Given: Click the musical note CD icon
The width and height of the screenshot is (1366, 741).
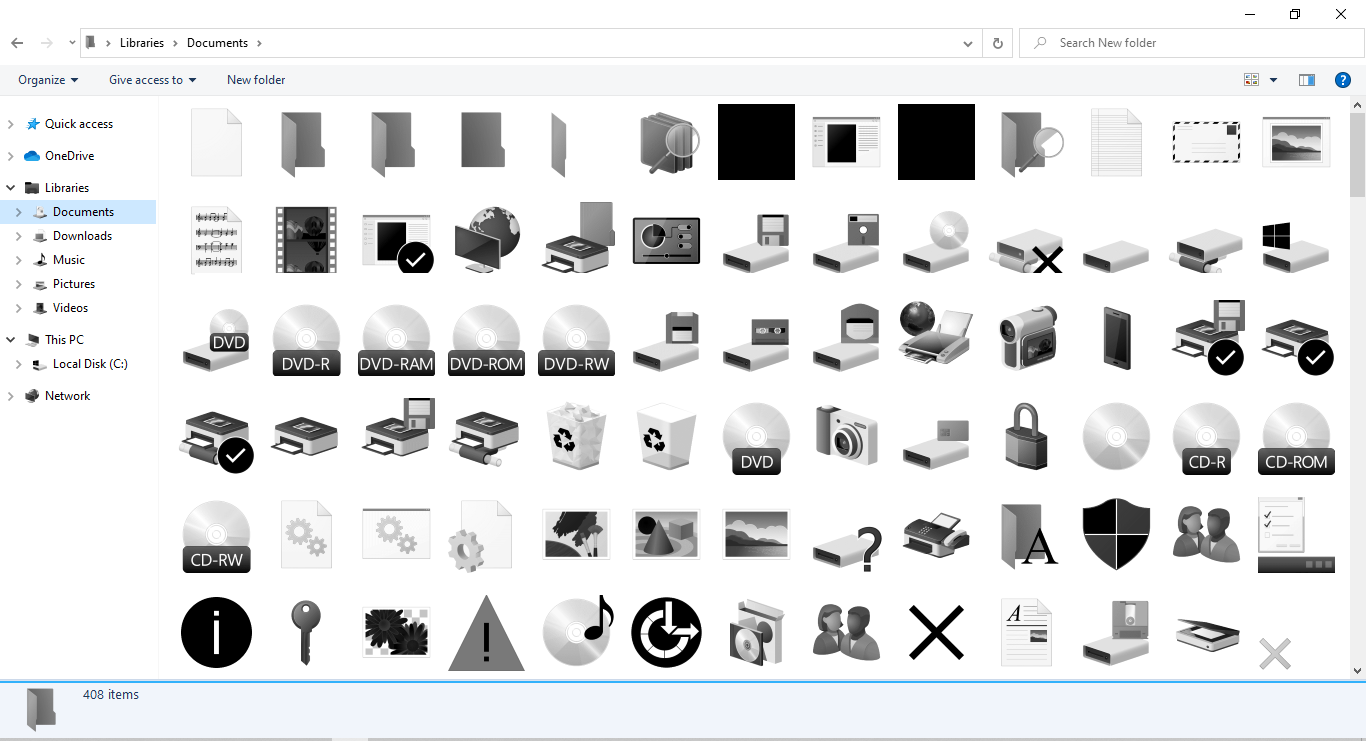Looking at the screenshot, I should click(x=576, y=632).
